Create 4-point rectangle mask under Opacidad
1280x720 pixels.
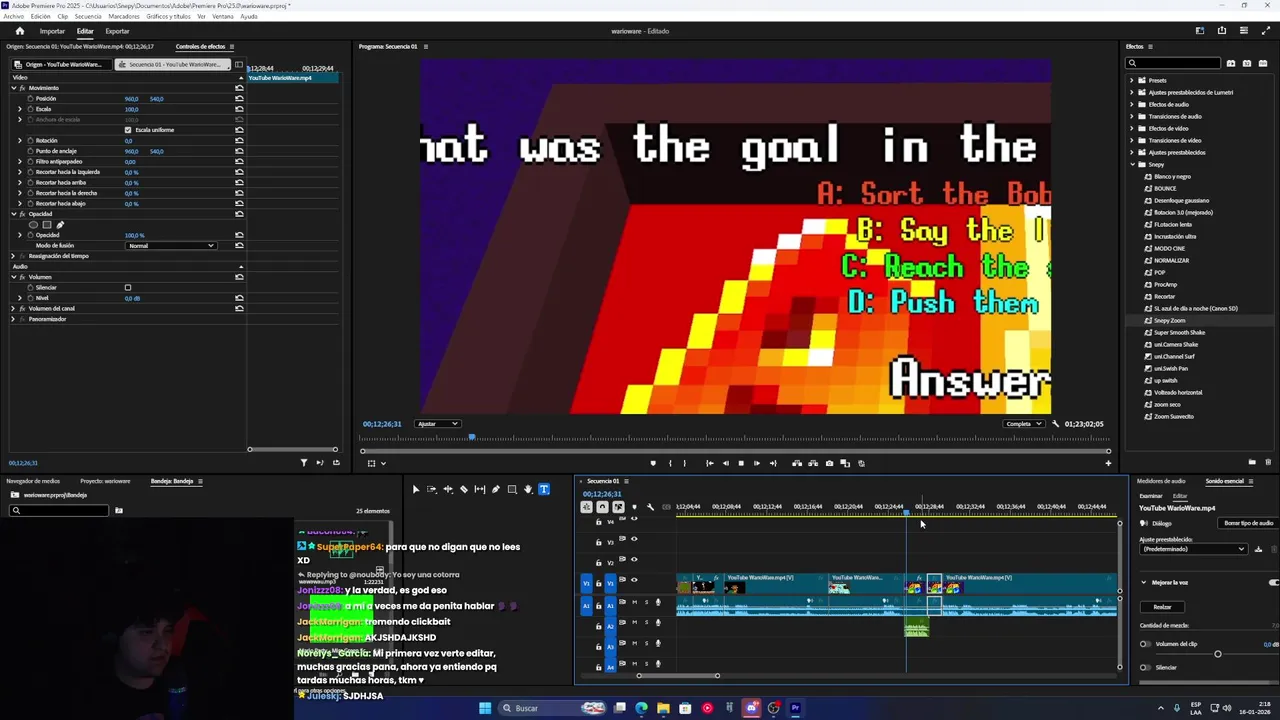coord(46,224)
